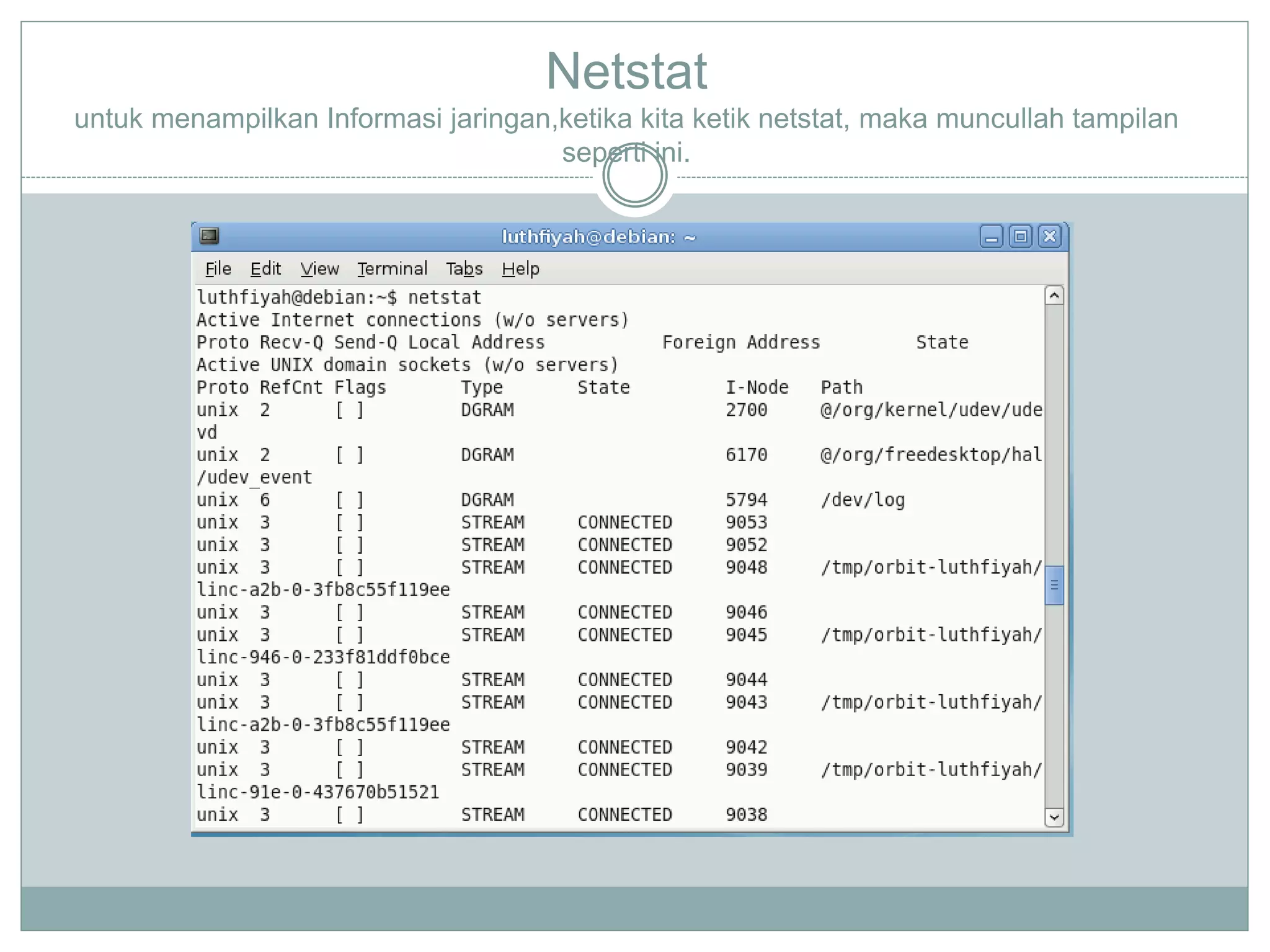Close the luthfiyah@debian terminal window
Image resolution: width=1270 pixels, height=952 pixels.
[1050, 237]
